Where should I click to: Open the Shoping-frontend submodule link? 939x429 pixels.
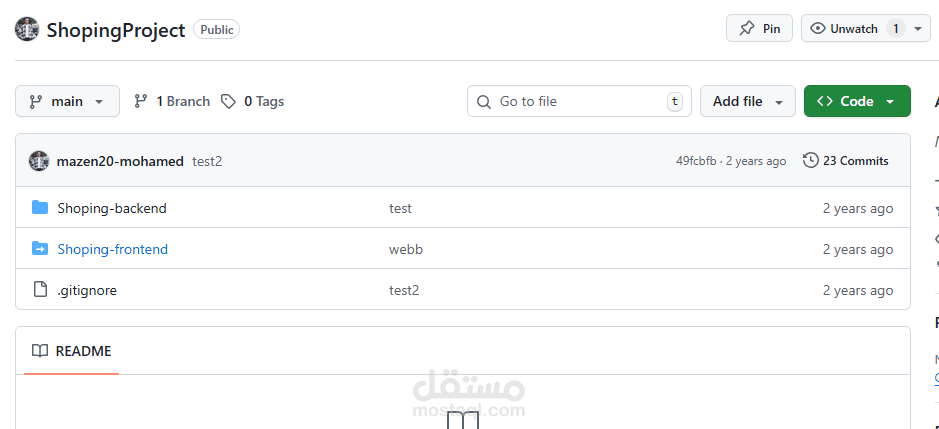coord(113,249)
